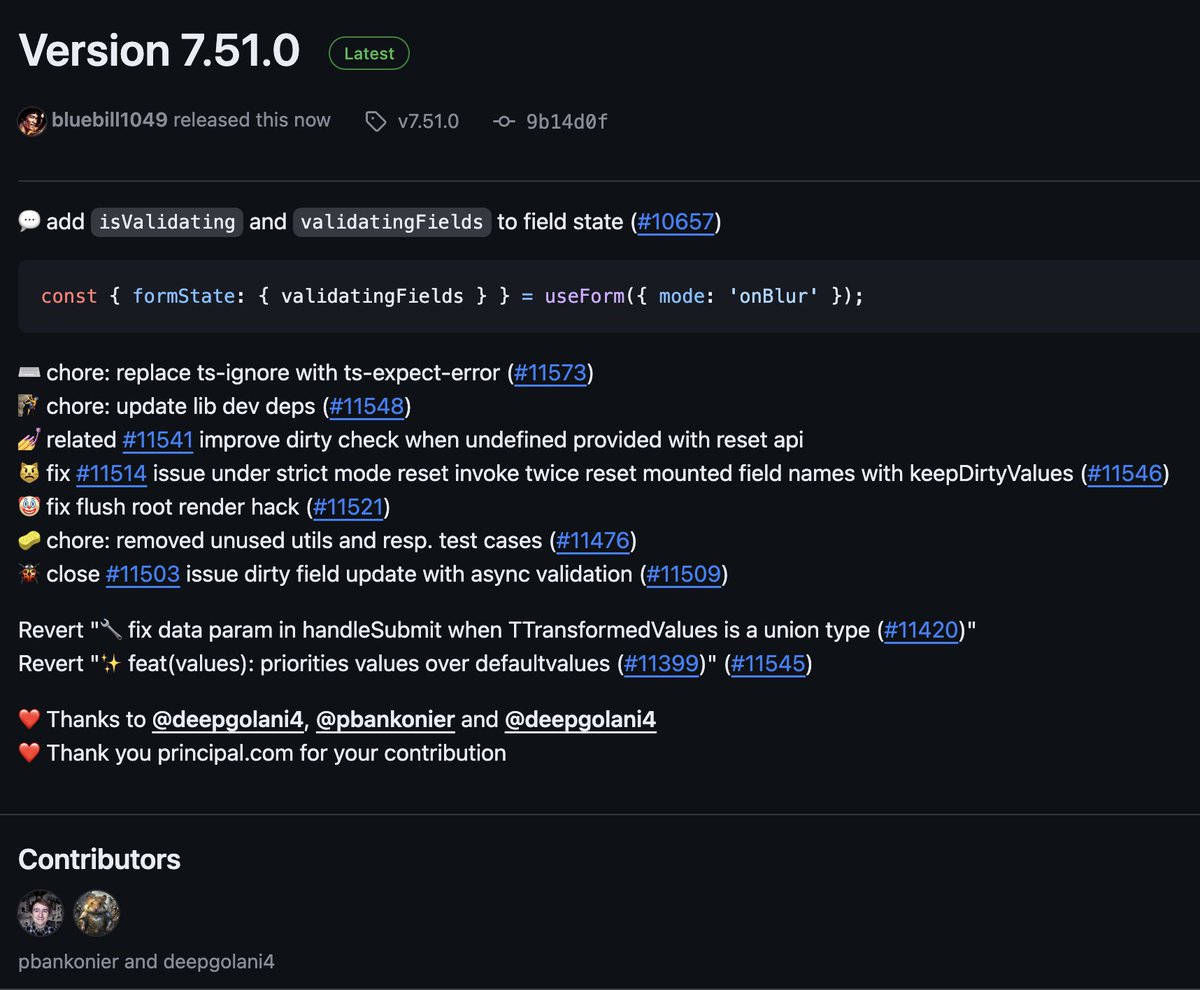Screen dimensions: 1200x990
Task: Click the commit icon beside 9b14d0f
Action: click(x=503, y=122)
